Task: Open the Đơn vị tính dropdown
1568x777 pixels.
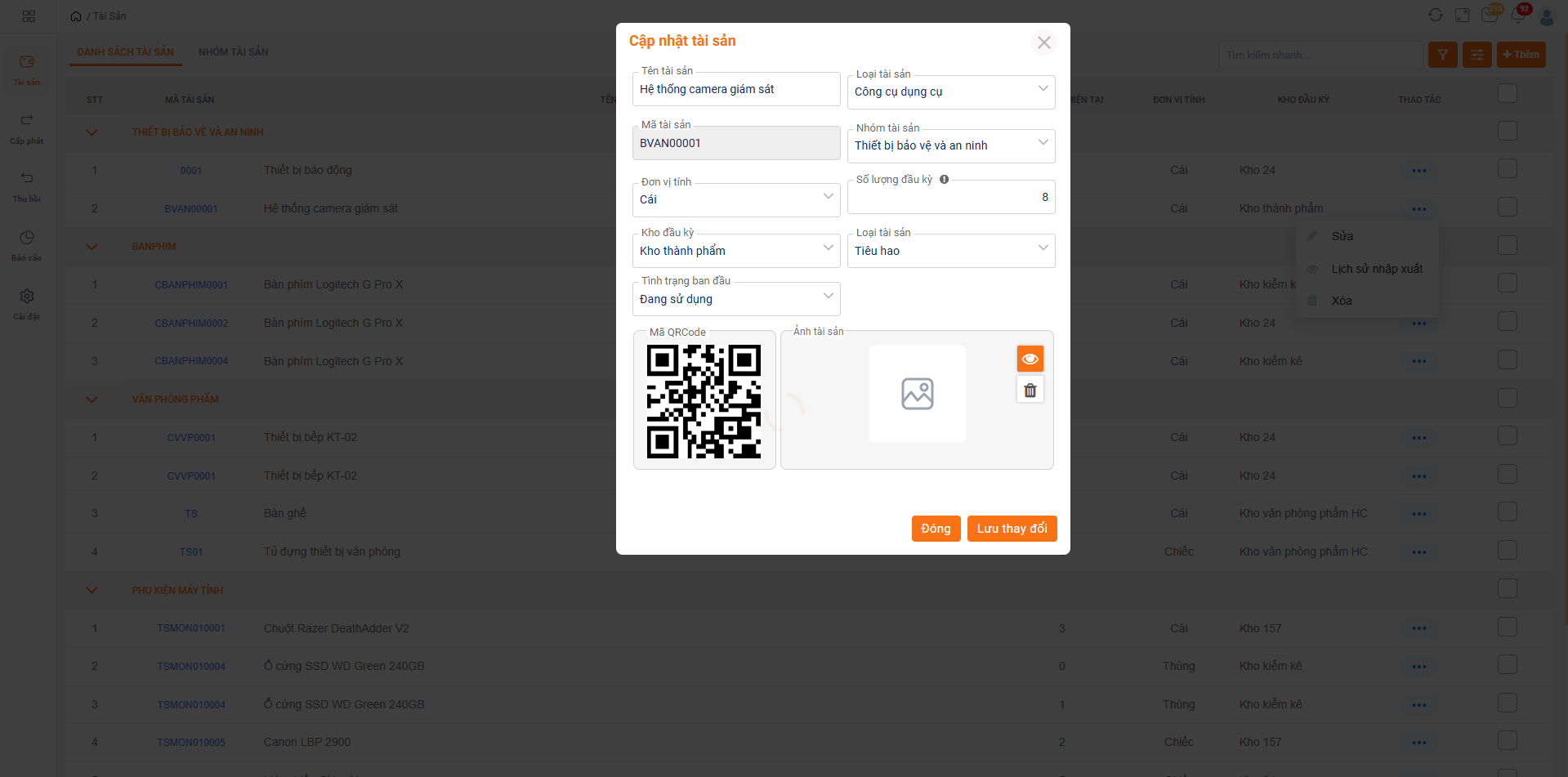Action: click(x=735, y=200)
